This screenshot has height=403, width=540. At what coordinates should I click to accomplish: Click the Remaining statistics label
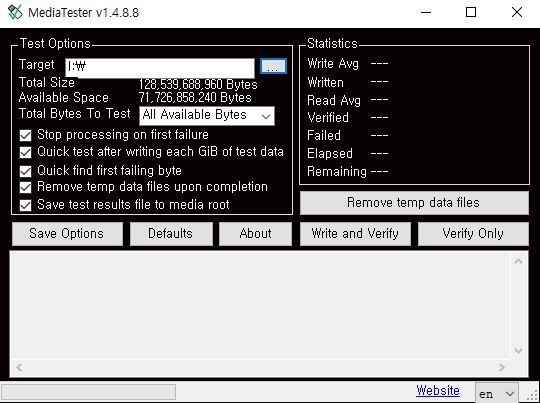point(336,172)
